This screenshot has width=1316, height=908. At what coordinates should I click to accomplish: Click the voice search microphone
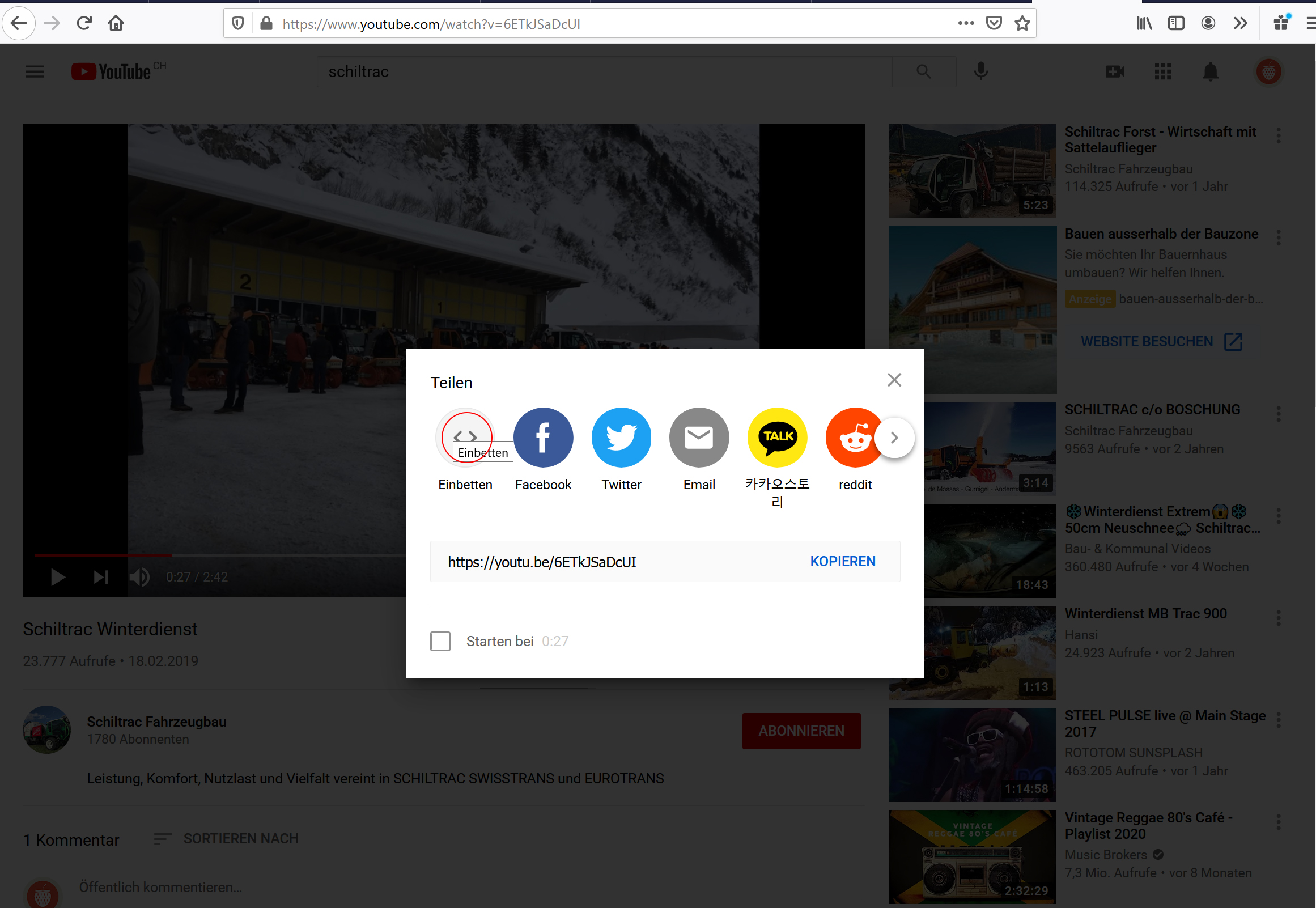(980, 71)
